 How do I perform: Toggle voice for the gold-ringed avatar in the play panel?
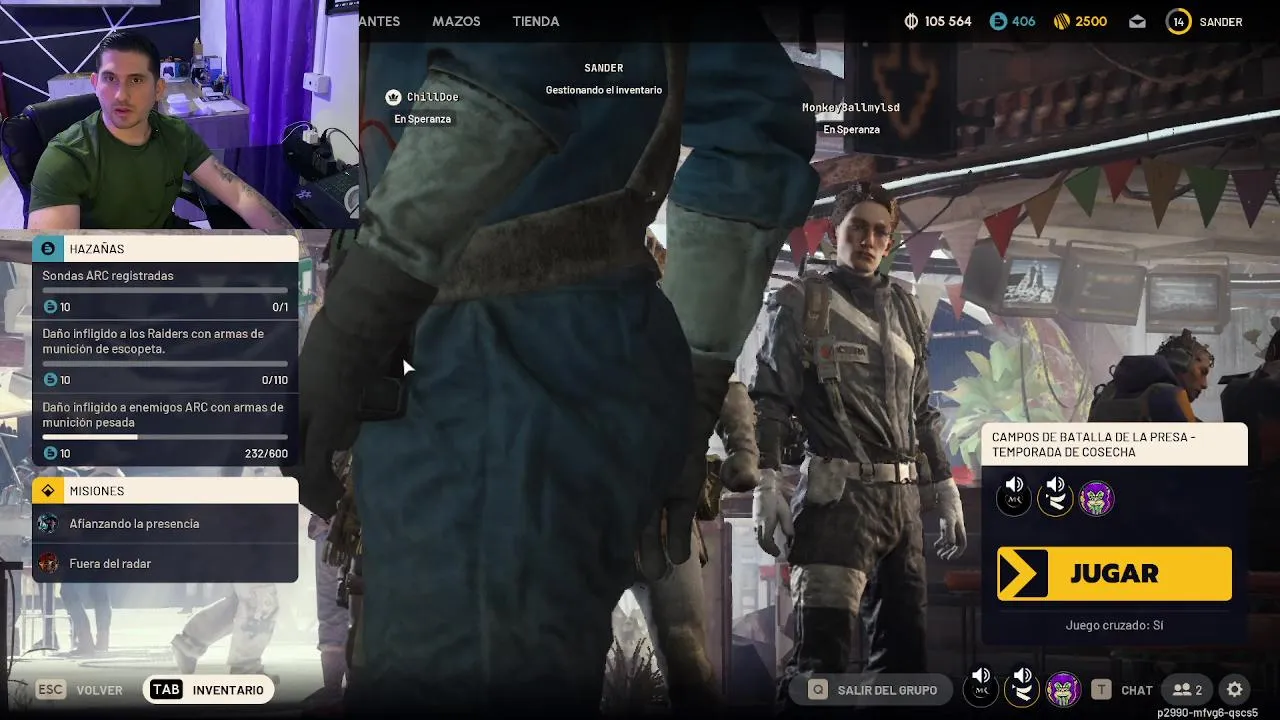(x=1055, y=497)
